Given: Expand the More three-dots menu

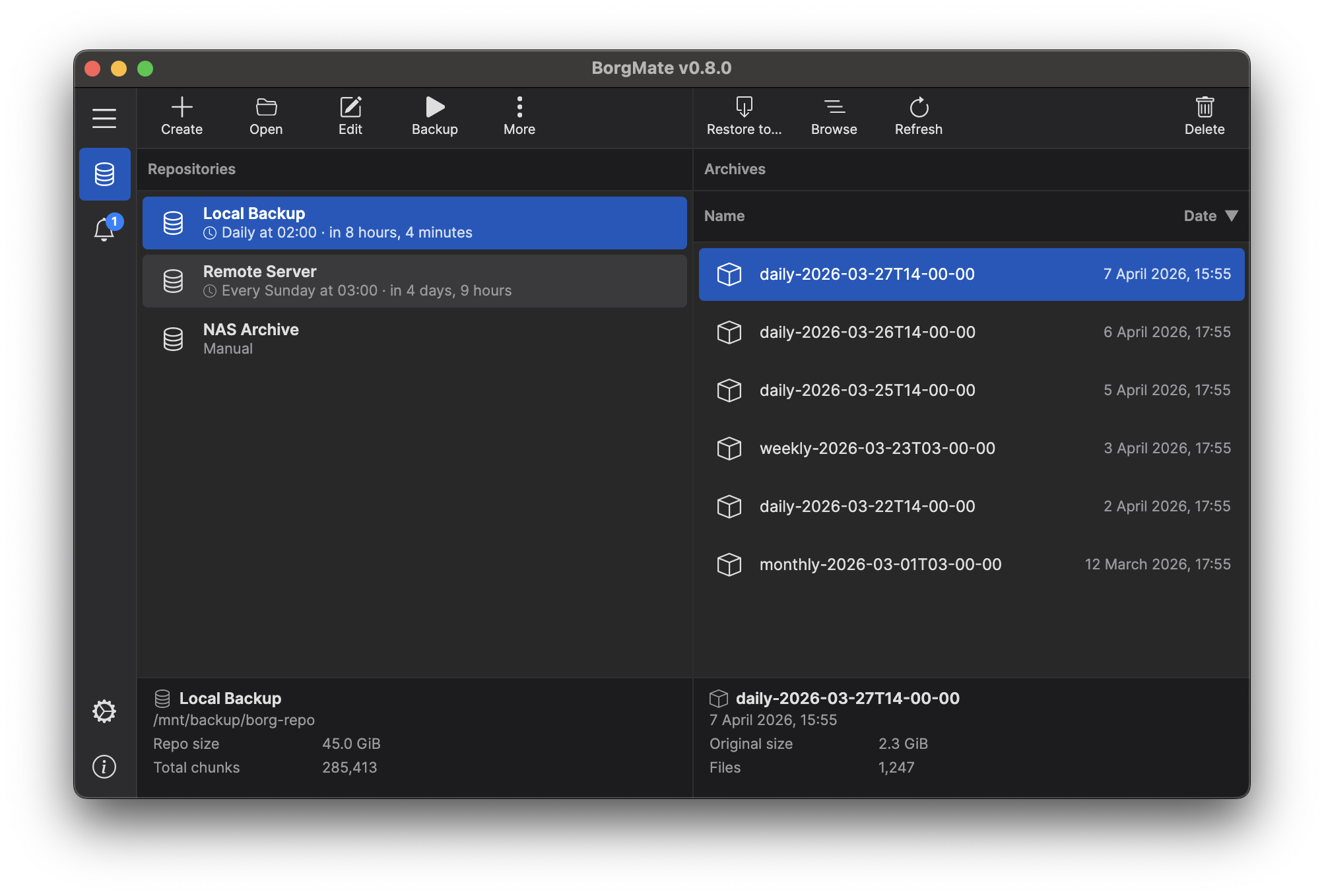Looking at the screenshot, I should (x=519, y=108).
